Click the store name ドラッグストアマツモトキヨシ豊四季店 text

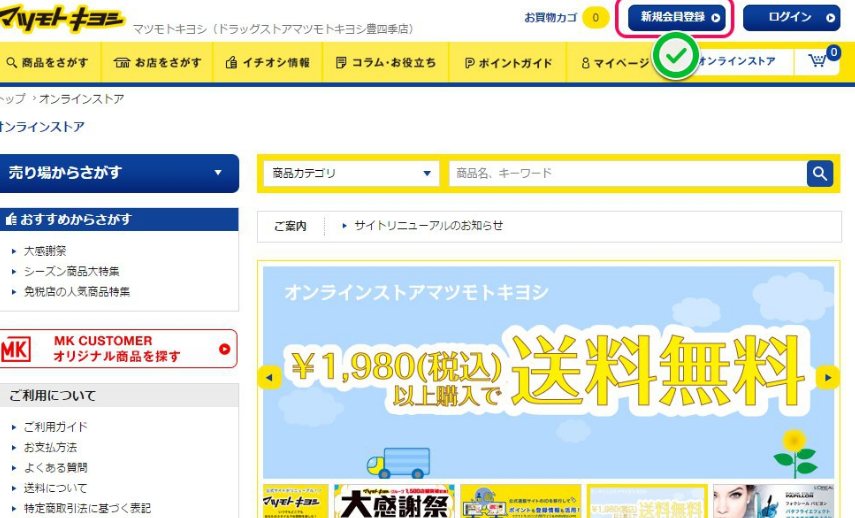tap(313, 29)
